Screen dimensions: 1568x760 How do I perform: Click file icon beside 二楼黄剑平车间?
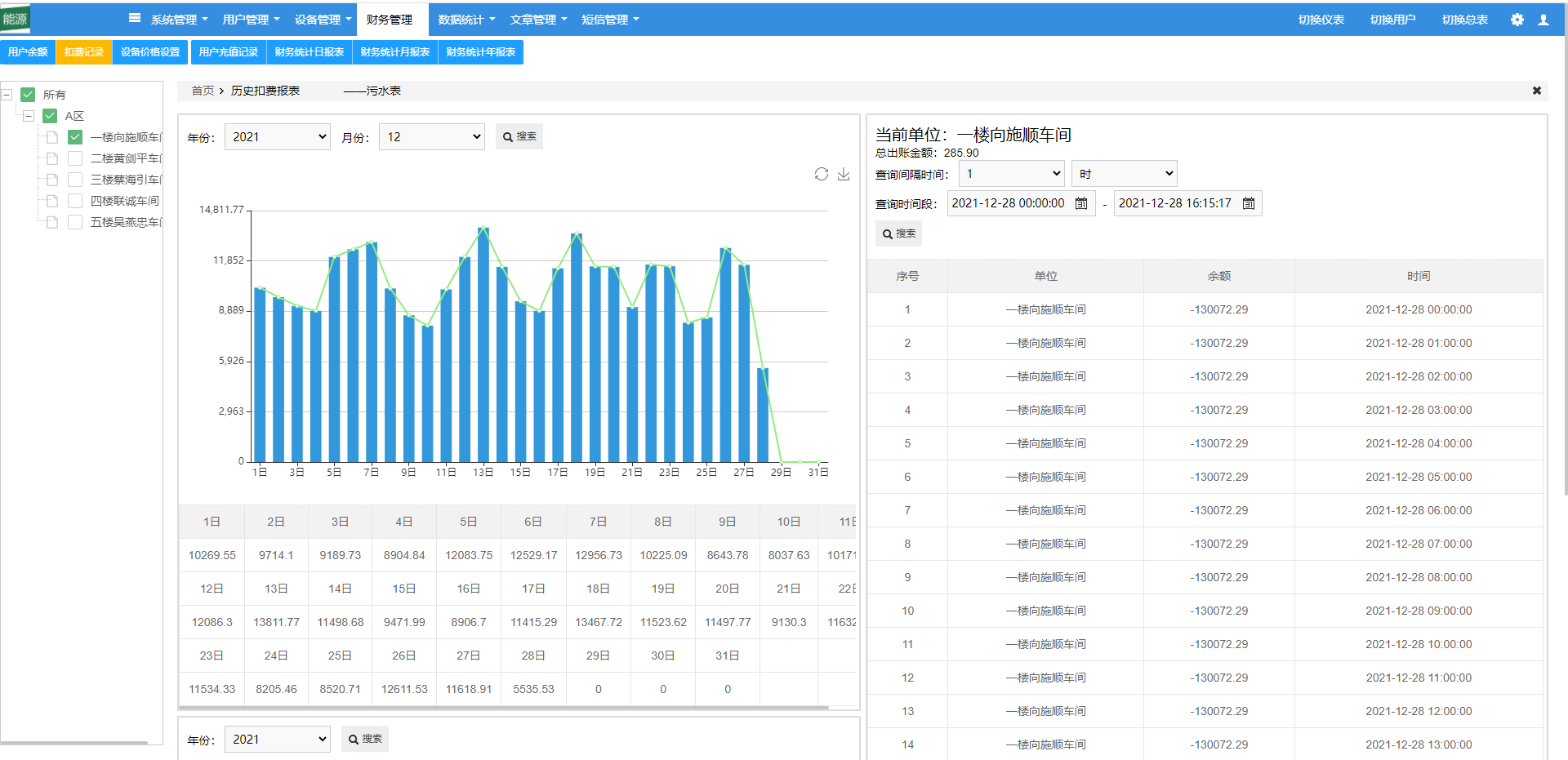point(52,158)
